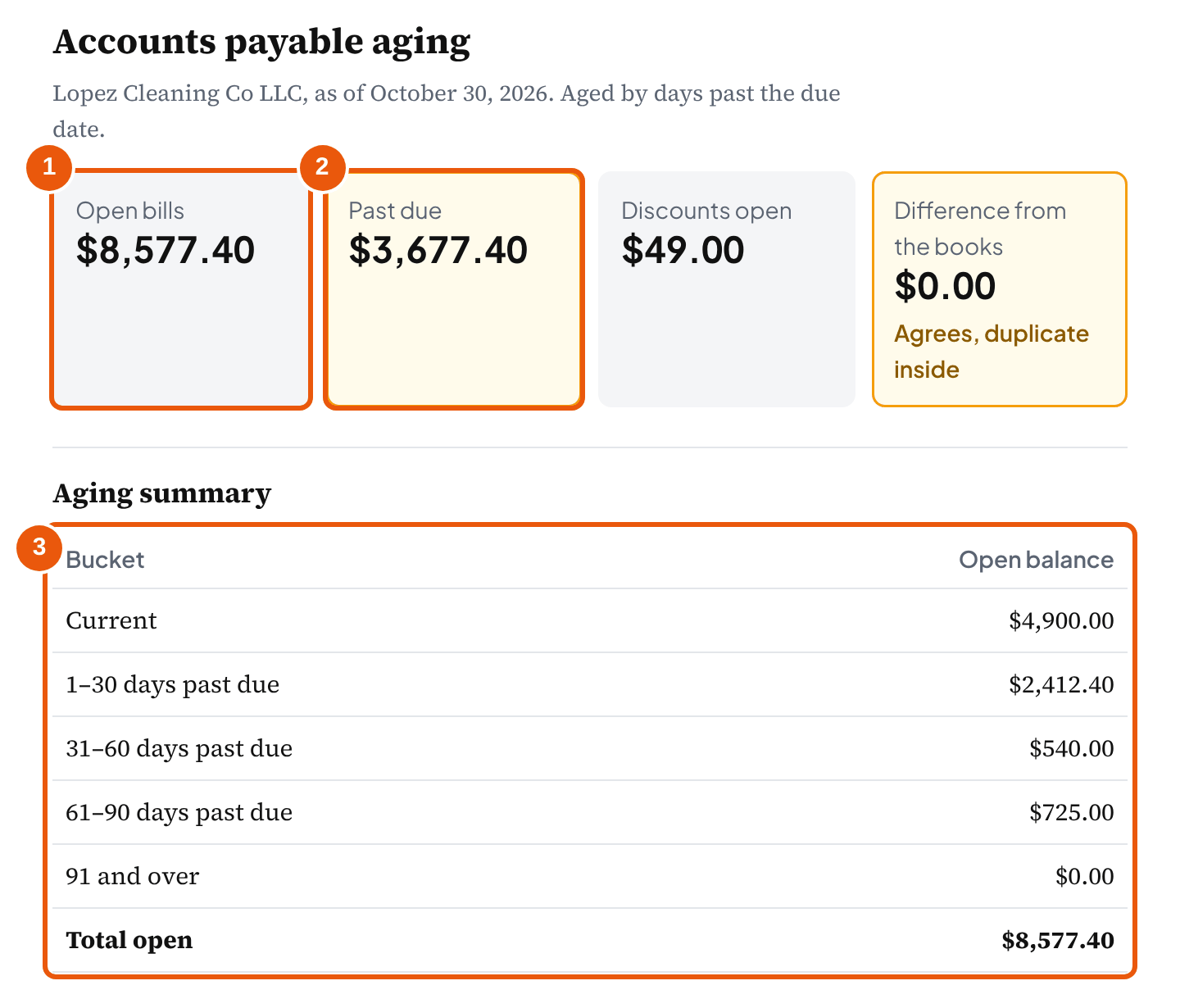1180x1008 pixels.
Task: Select the Discounts open summary card
Action: click(727, 289)
